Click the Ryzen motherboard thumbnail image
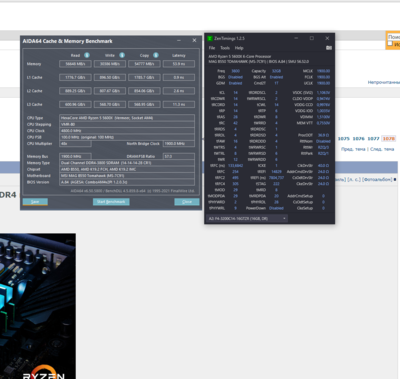Image resolution: width=400 pixels, height=379 pixels. (x=38, y=306)
